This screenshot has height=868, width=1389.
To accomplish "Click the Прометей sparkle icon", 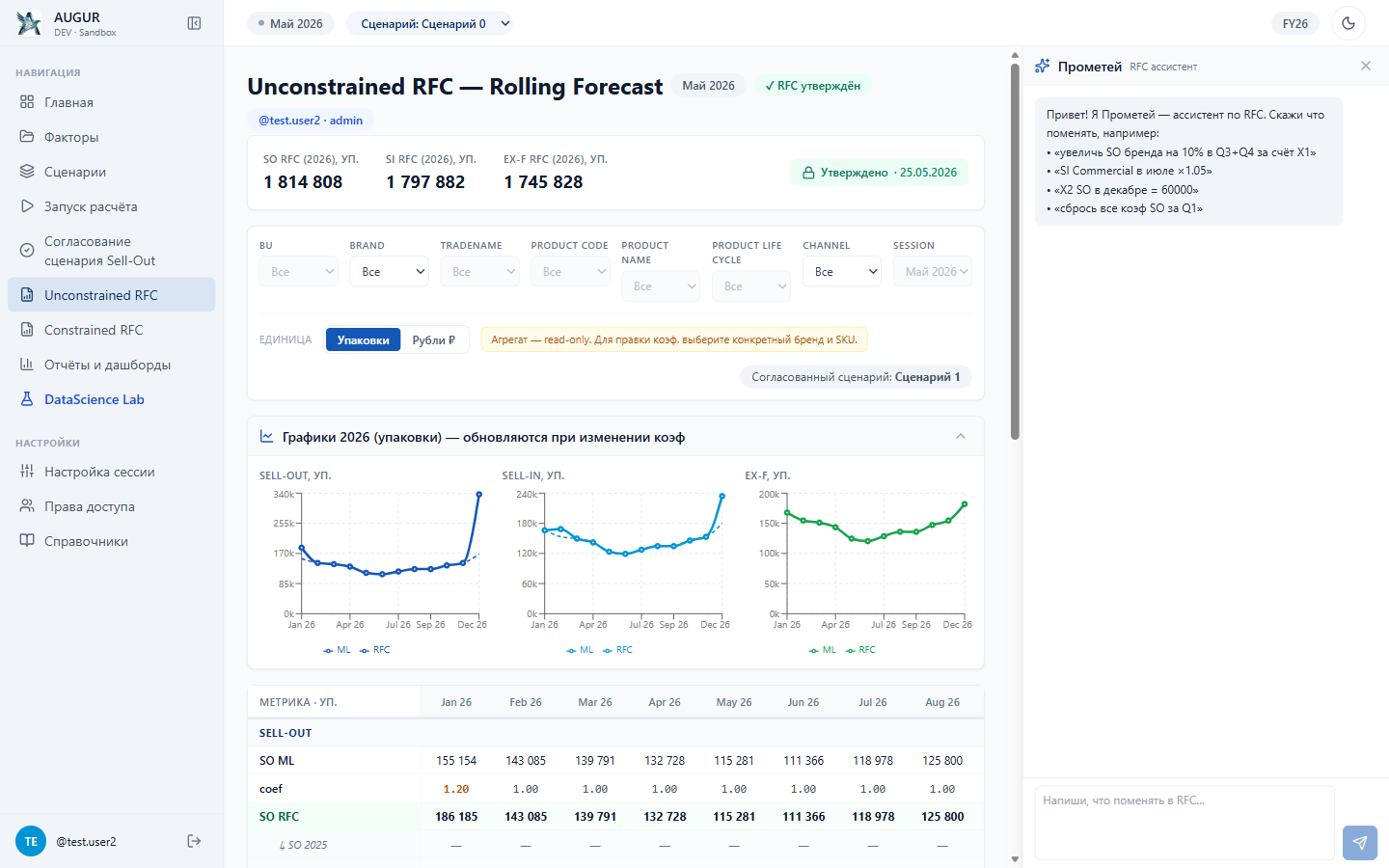I will 1043,67.
